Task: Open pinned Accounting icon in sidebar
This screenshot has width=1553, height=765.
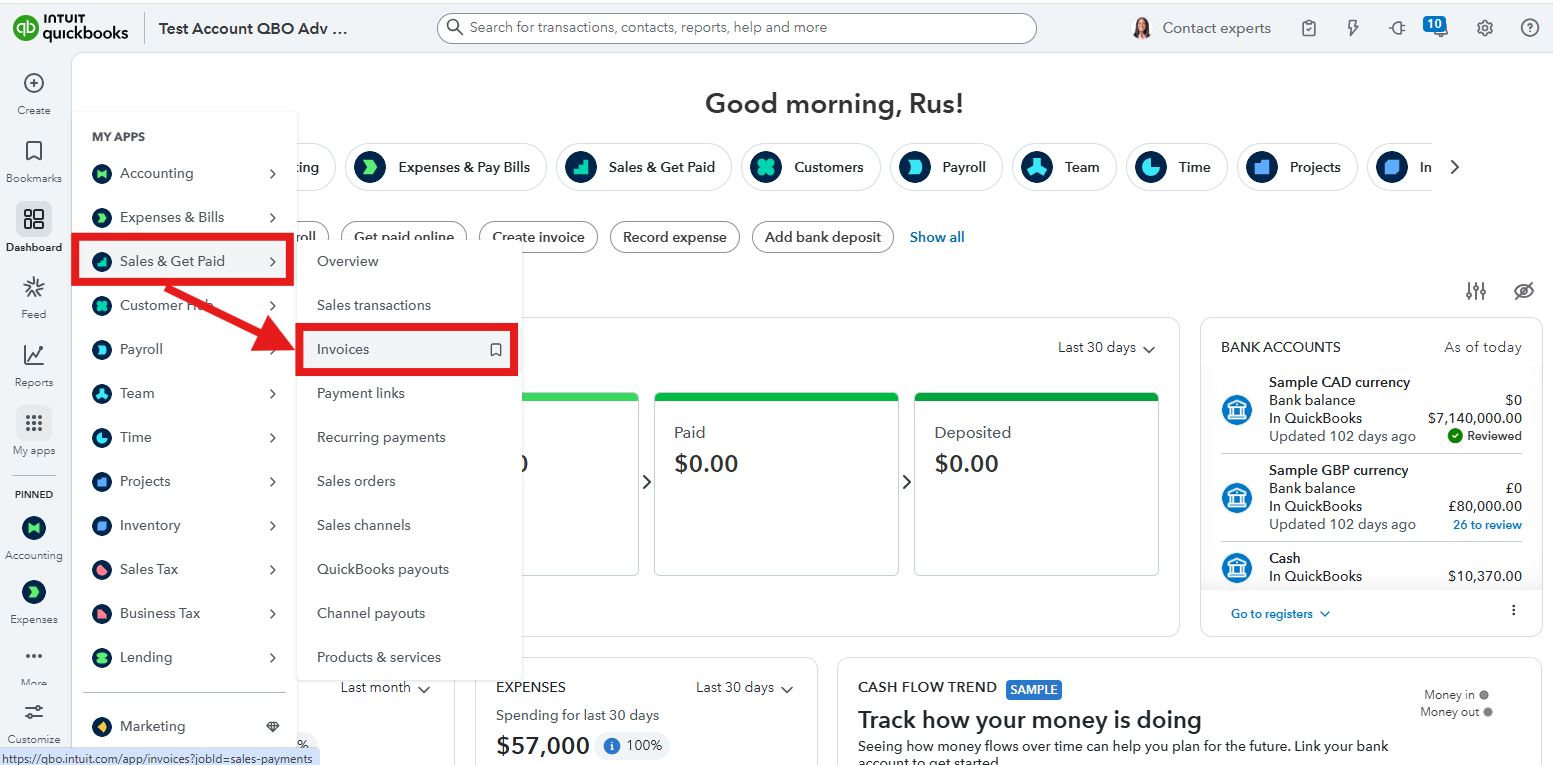Action: pyautogui.click(x=34, y=528)
